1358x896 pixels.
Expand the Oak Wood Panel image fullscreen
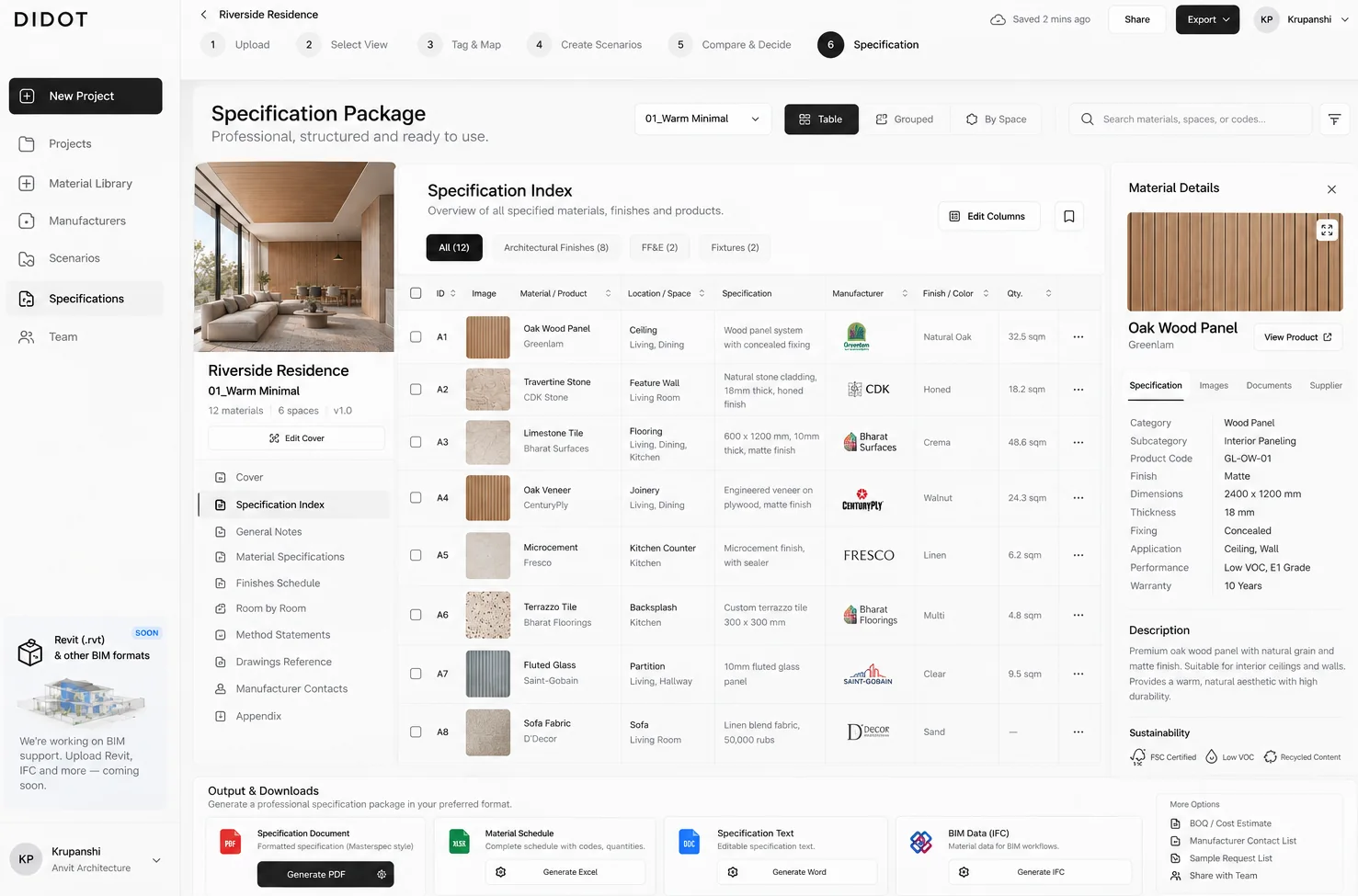1326,231
